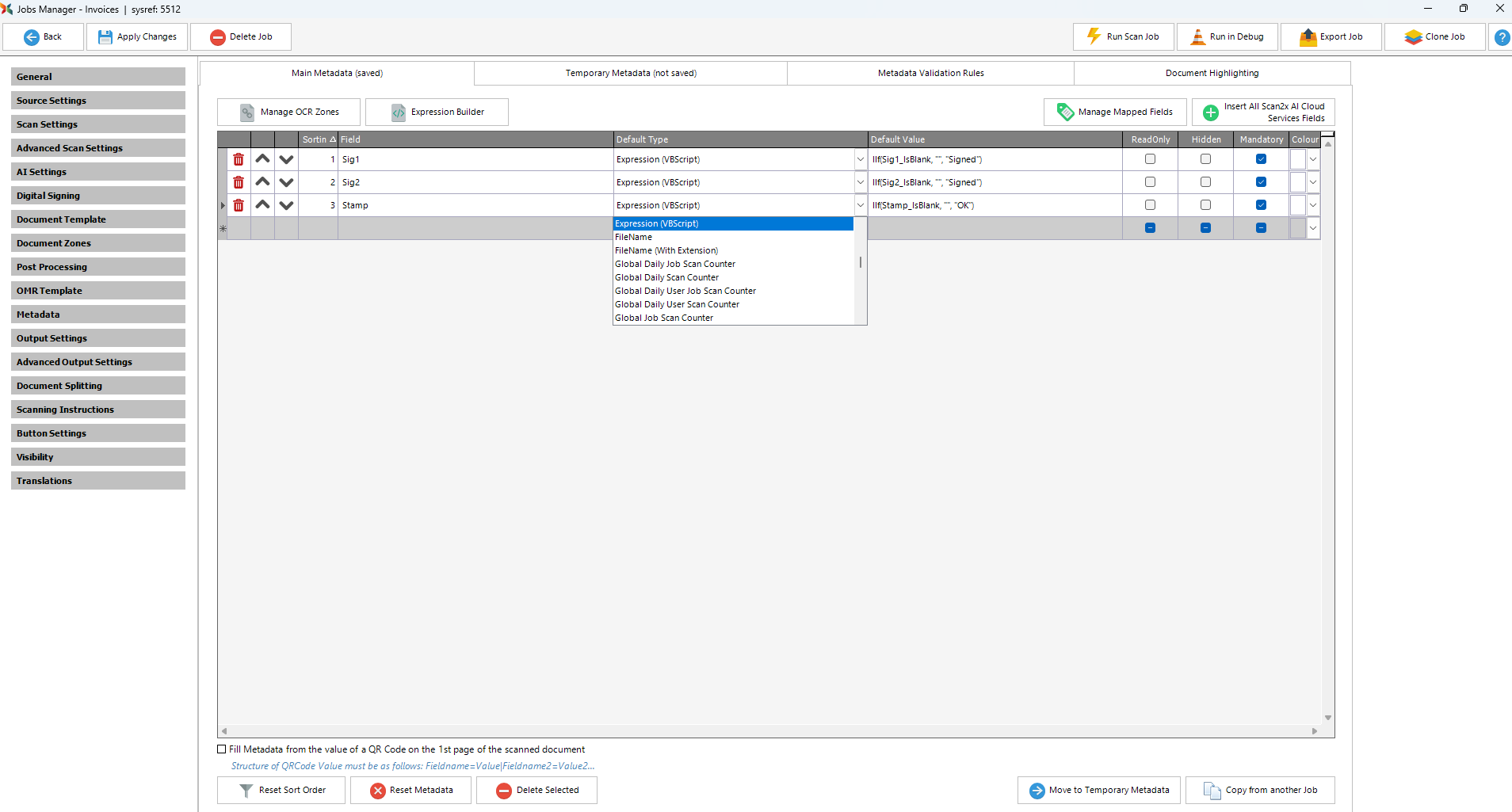Click the Reset Metadata red X icon
The width and height of the screenshot is (1512, 812).
click(x=378, y=791)
